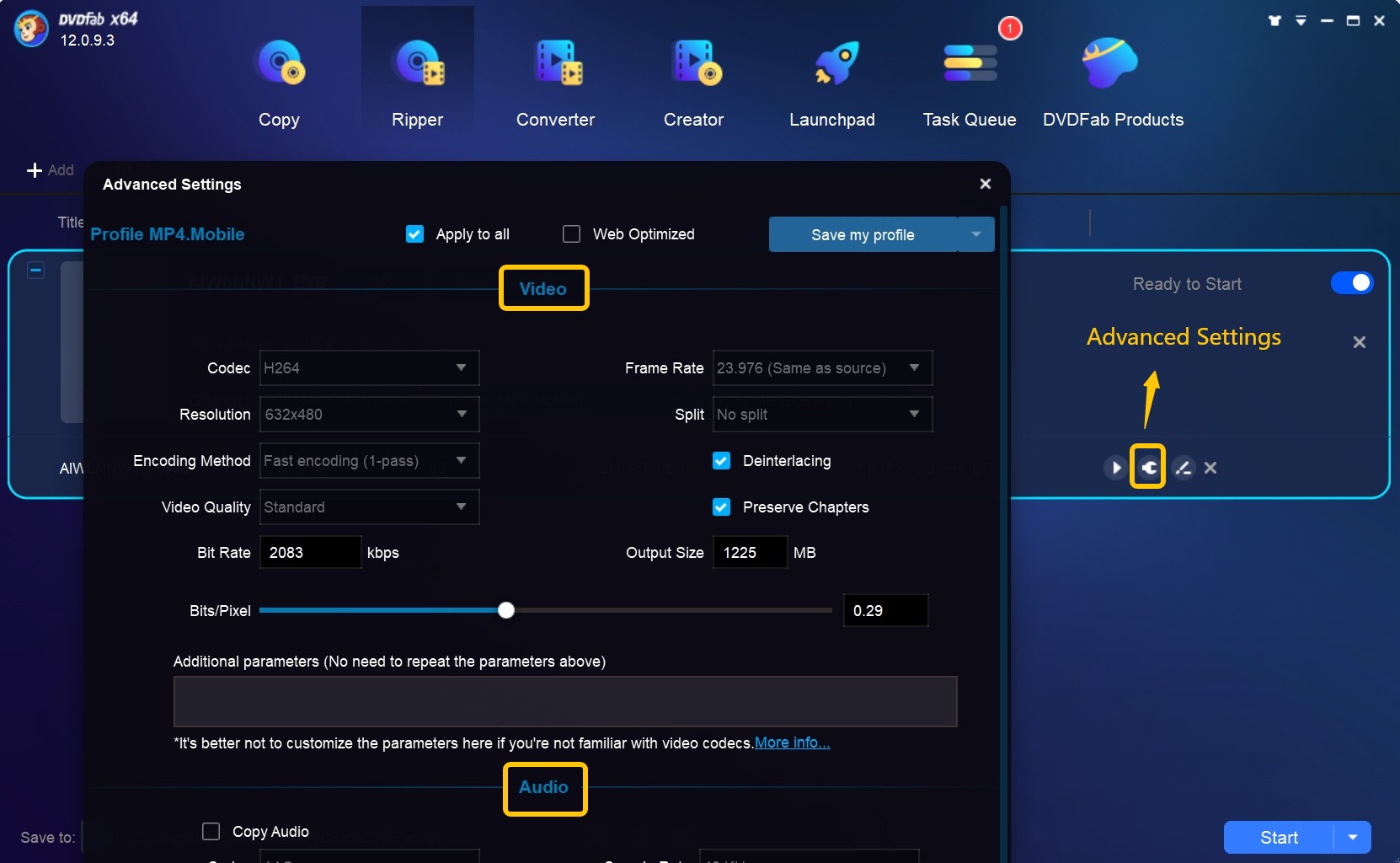The width and height of the screenshot is (1400, 863).
Task: Open the Creator module
Action: [x=693, y=83]
